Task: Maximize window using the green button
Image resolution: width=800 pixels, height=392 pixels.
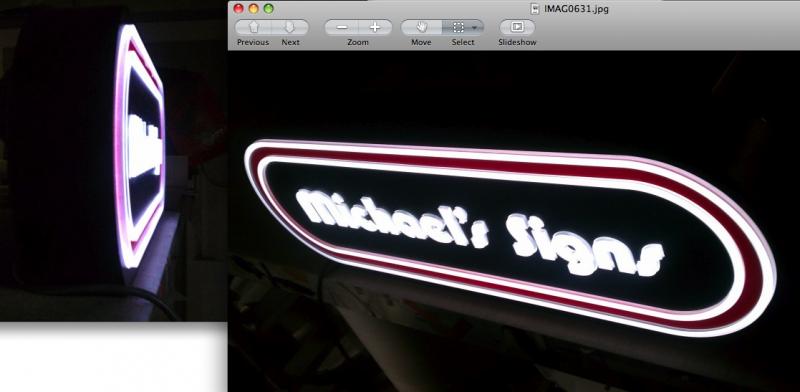Action: (x=268, y=8)
